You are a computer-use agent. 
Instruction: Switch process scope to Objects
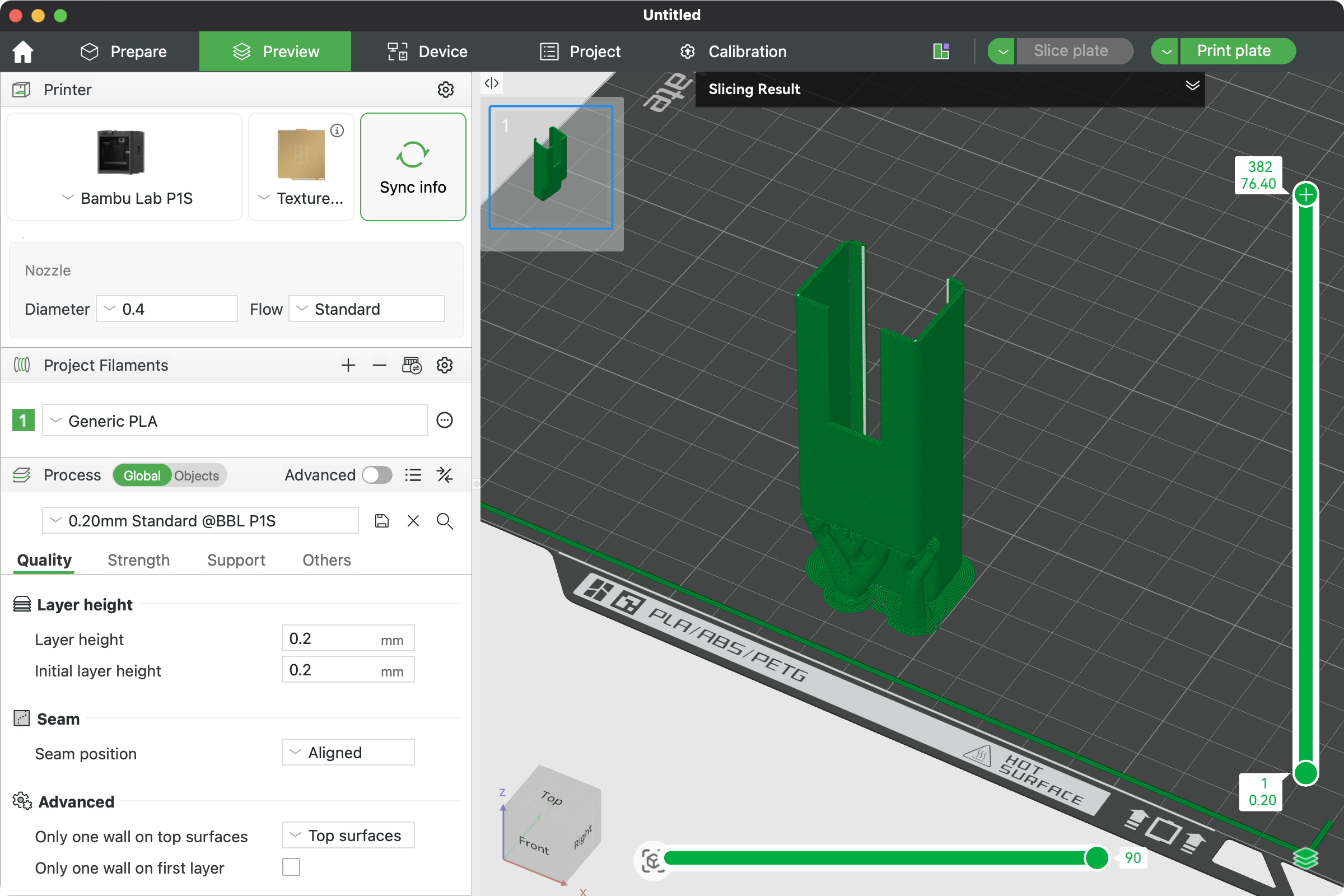[x=197, y=475]
